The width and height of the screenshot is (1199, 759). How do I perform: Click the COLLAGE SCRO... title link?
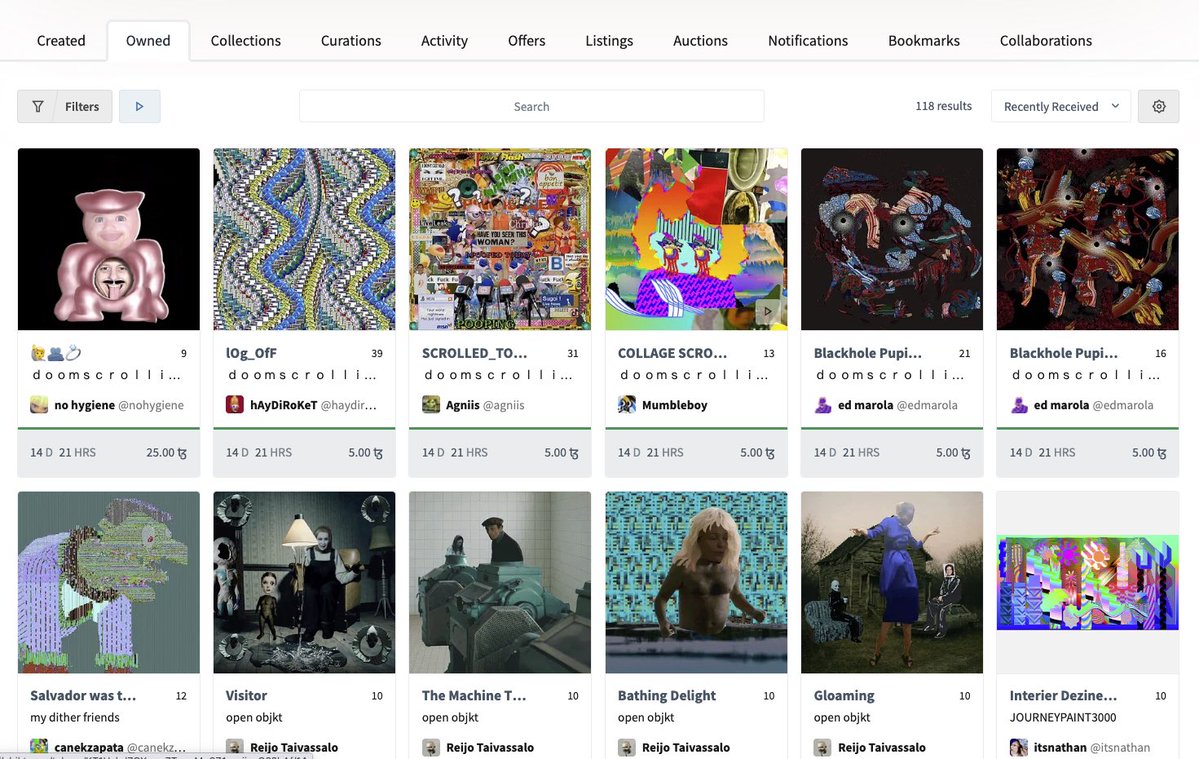(x=672, y=353)
